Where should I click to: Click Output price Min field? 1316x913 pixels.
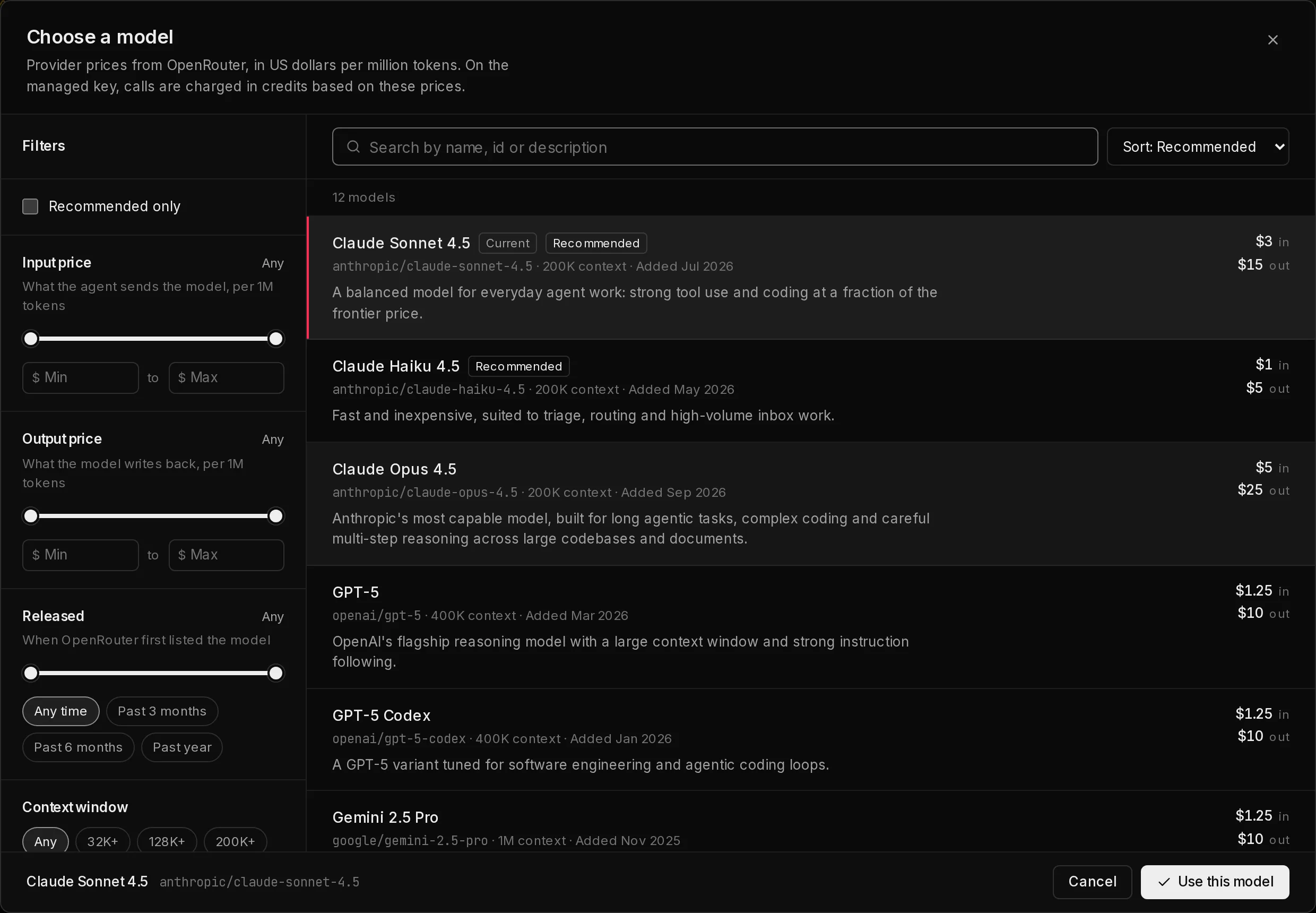click(x=80, y=555)
